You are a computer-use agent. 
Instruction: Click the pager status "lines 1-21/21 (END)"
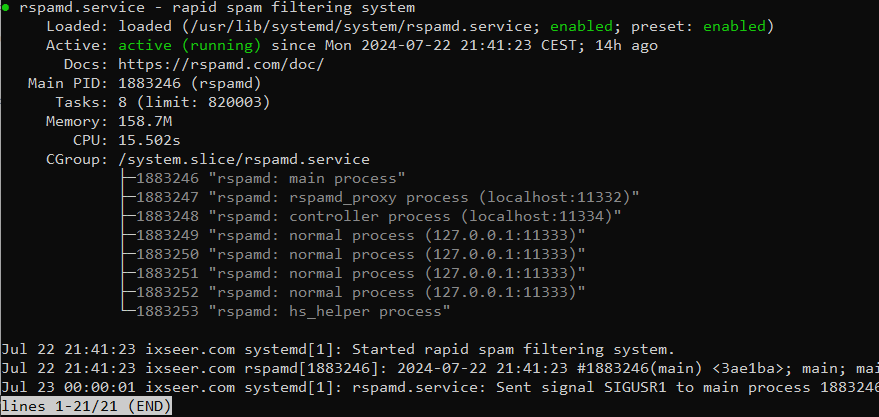[86, 406]
